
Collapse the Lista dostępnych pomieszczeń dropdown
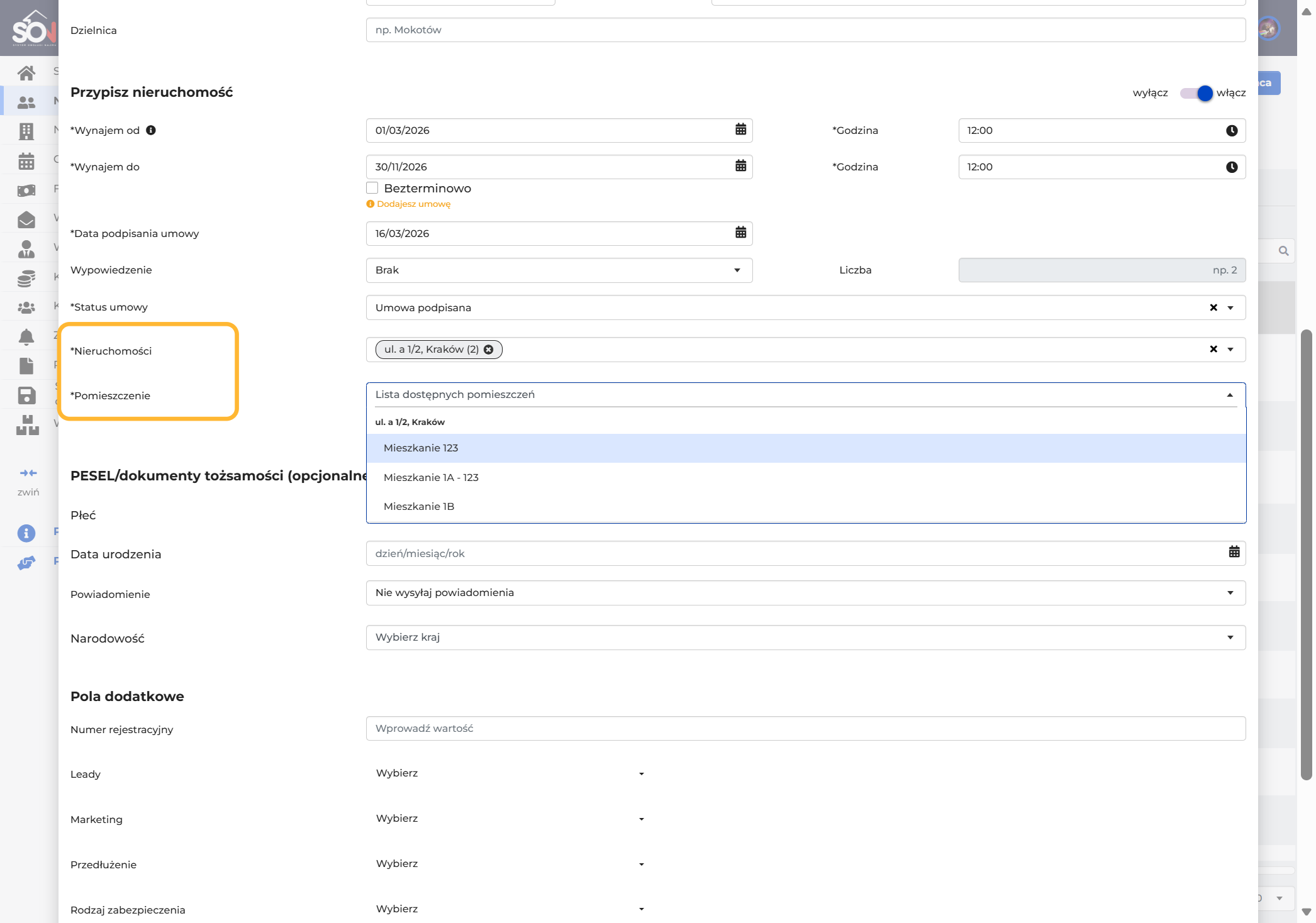pos(1230,395)
